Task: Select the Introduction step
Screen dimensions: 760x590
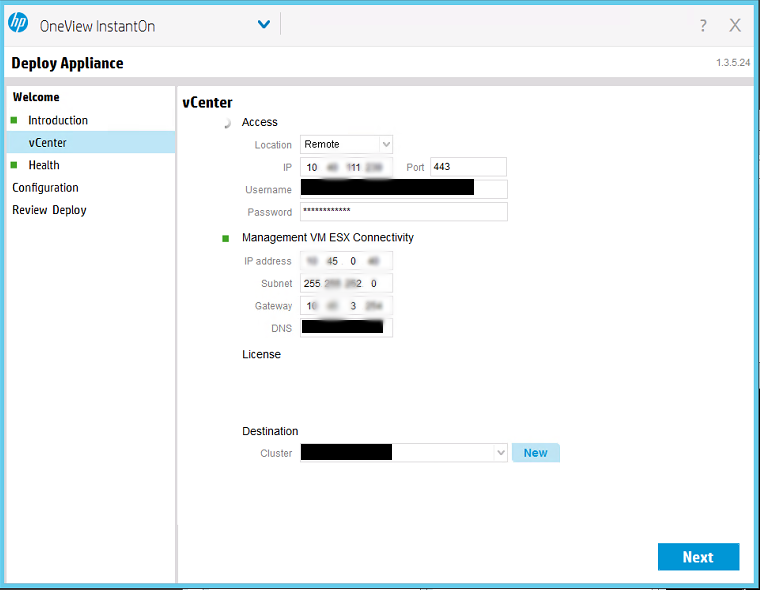Action: [58, 120]
